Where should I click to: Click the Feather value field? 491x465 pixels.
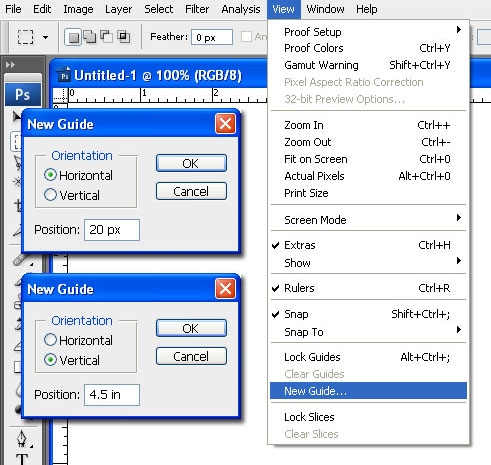tap(212, 37)
